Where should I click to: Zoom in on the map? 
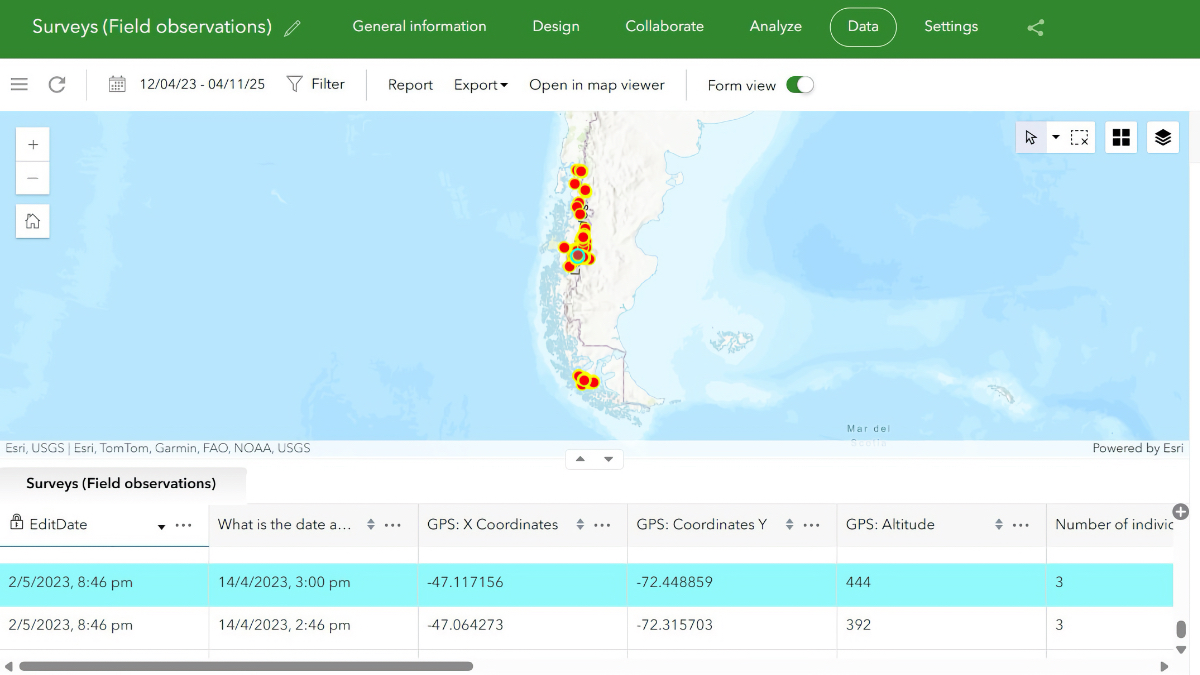33,145
